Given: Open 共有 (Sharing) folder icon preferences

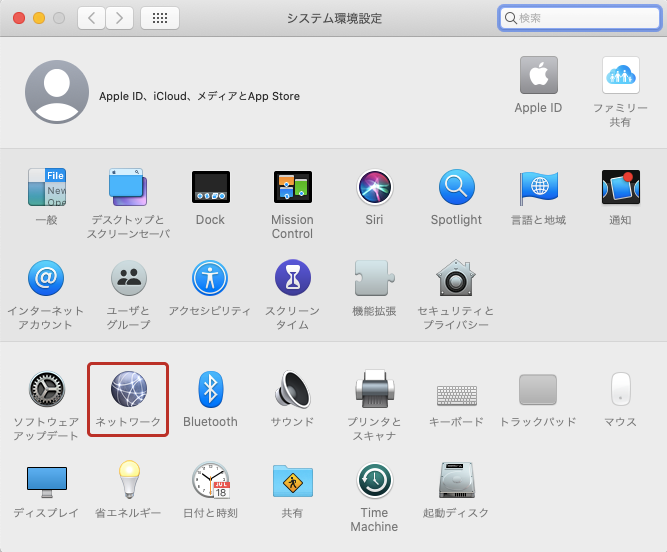Looking at the screenshot, I should tap(293, 481).
